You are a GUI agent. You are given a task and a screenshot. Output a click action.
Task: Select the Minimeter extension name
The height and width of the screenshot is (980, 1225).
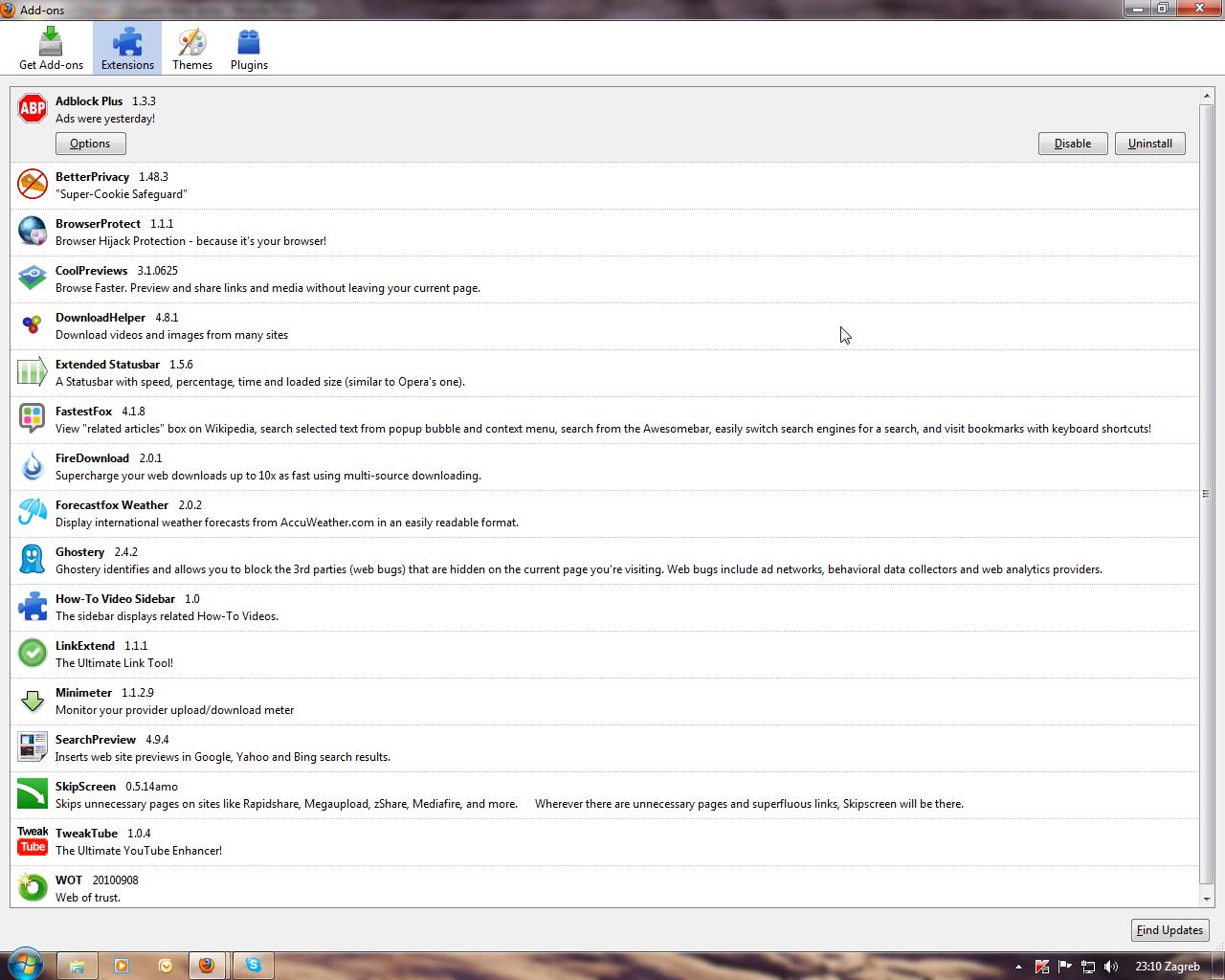click(83, 693)
